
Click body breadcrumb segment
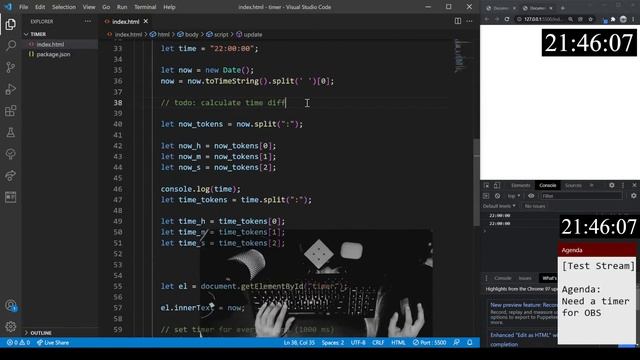click(188, 35)
